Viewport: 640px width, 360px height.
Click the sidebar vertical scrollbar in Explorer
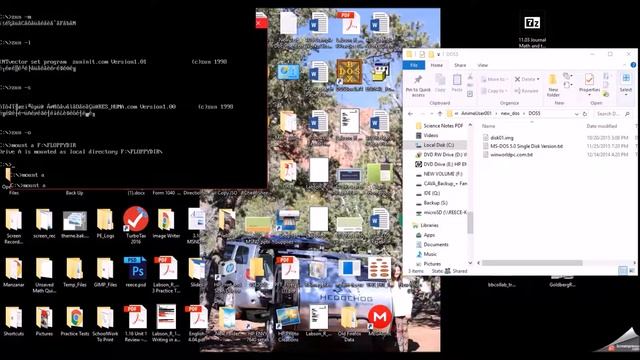[470, 222]
